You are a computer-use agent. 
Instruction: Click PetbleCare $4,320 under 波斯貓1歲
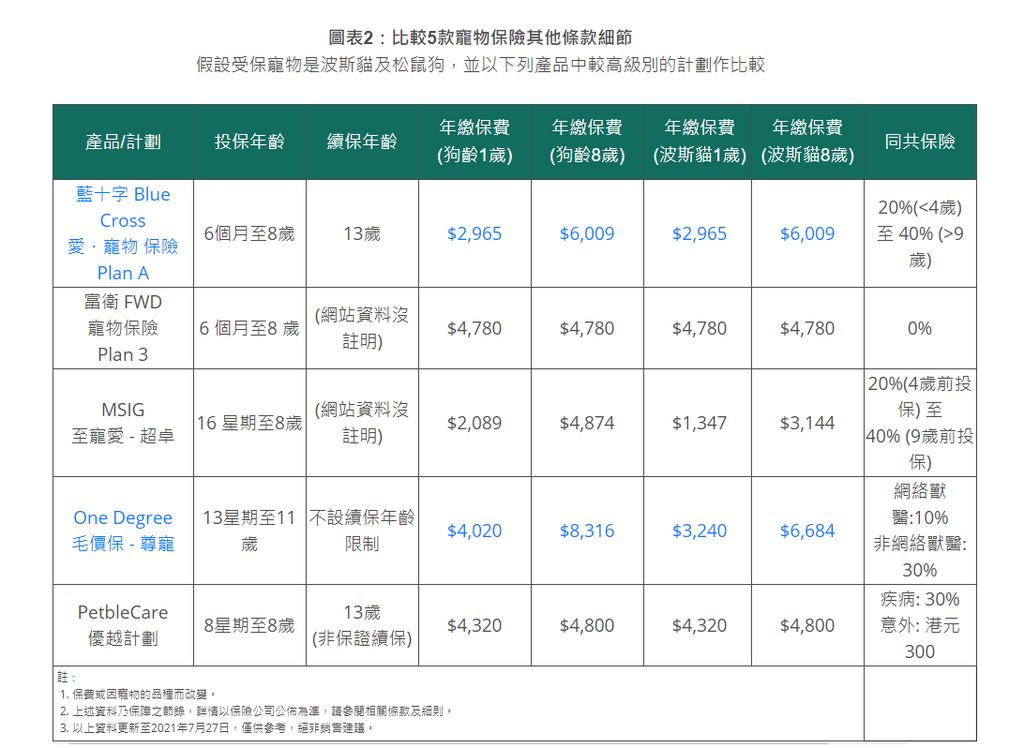(699, 625)
